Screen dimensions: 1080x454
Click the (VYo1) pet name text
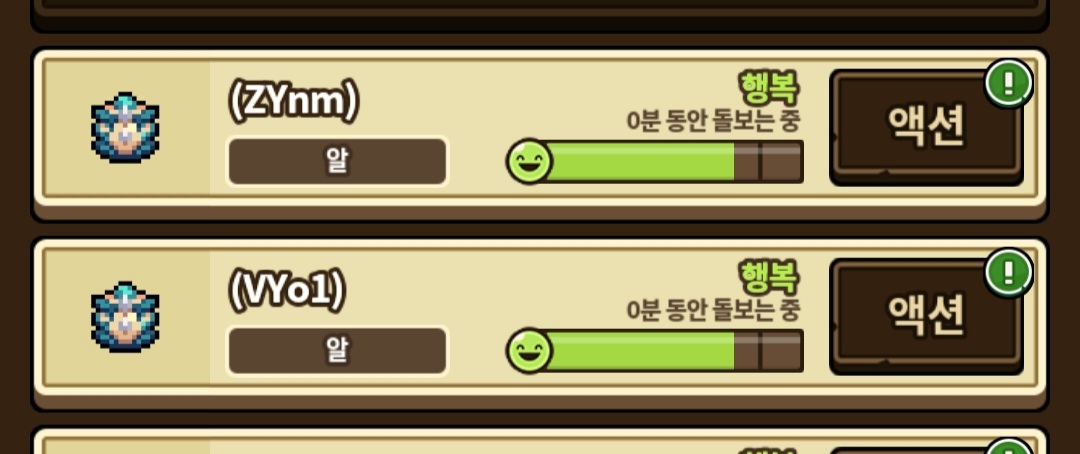pyautogui.click(x=287, y=293)
